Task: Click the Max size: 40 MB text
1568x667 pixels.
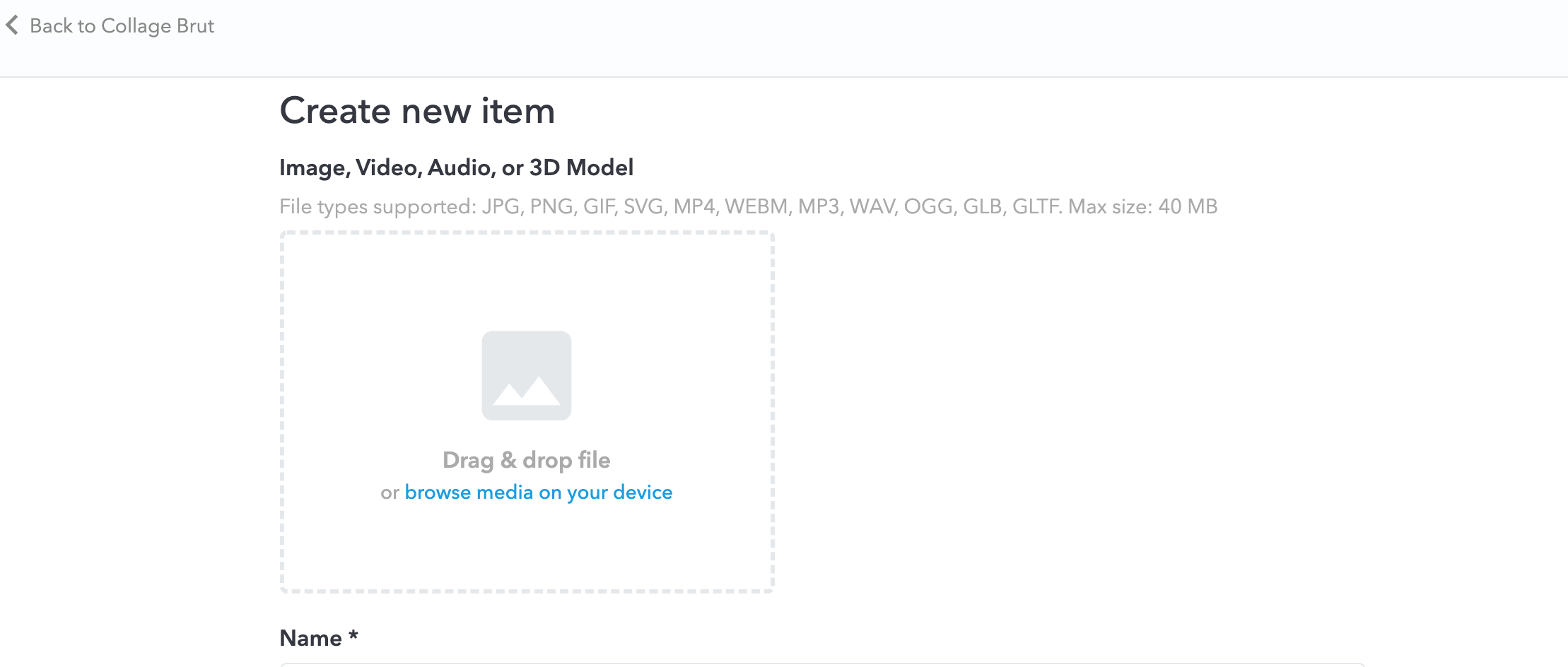Action: (1142, 206)
